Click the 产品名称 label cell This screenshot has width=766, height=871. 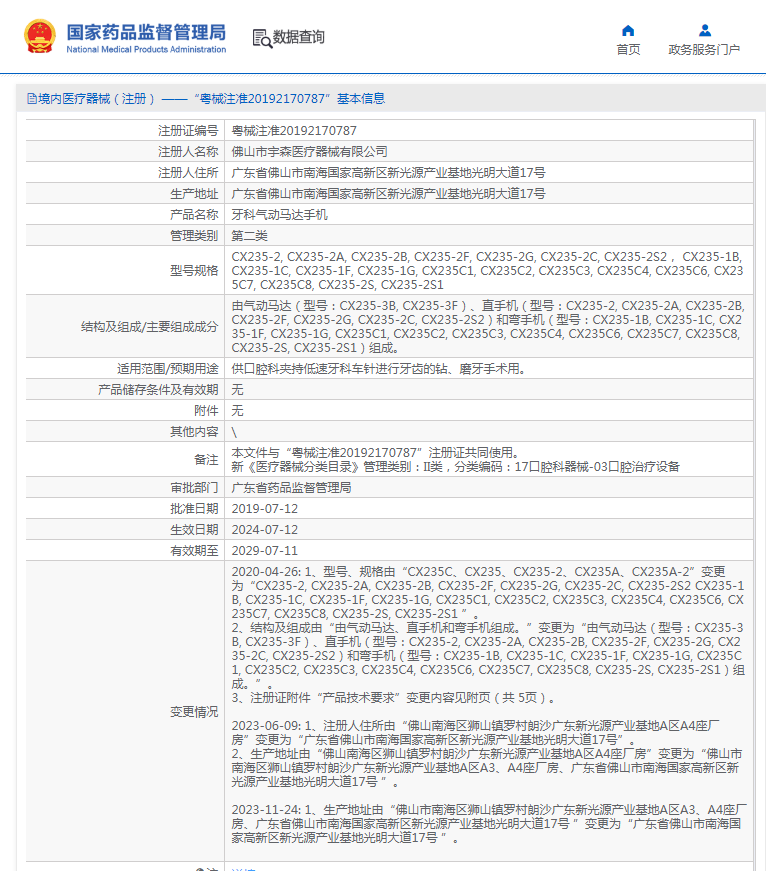pyautogui.click(x=125, y=214)
